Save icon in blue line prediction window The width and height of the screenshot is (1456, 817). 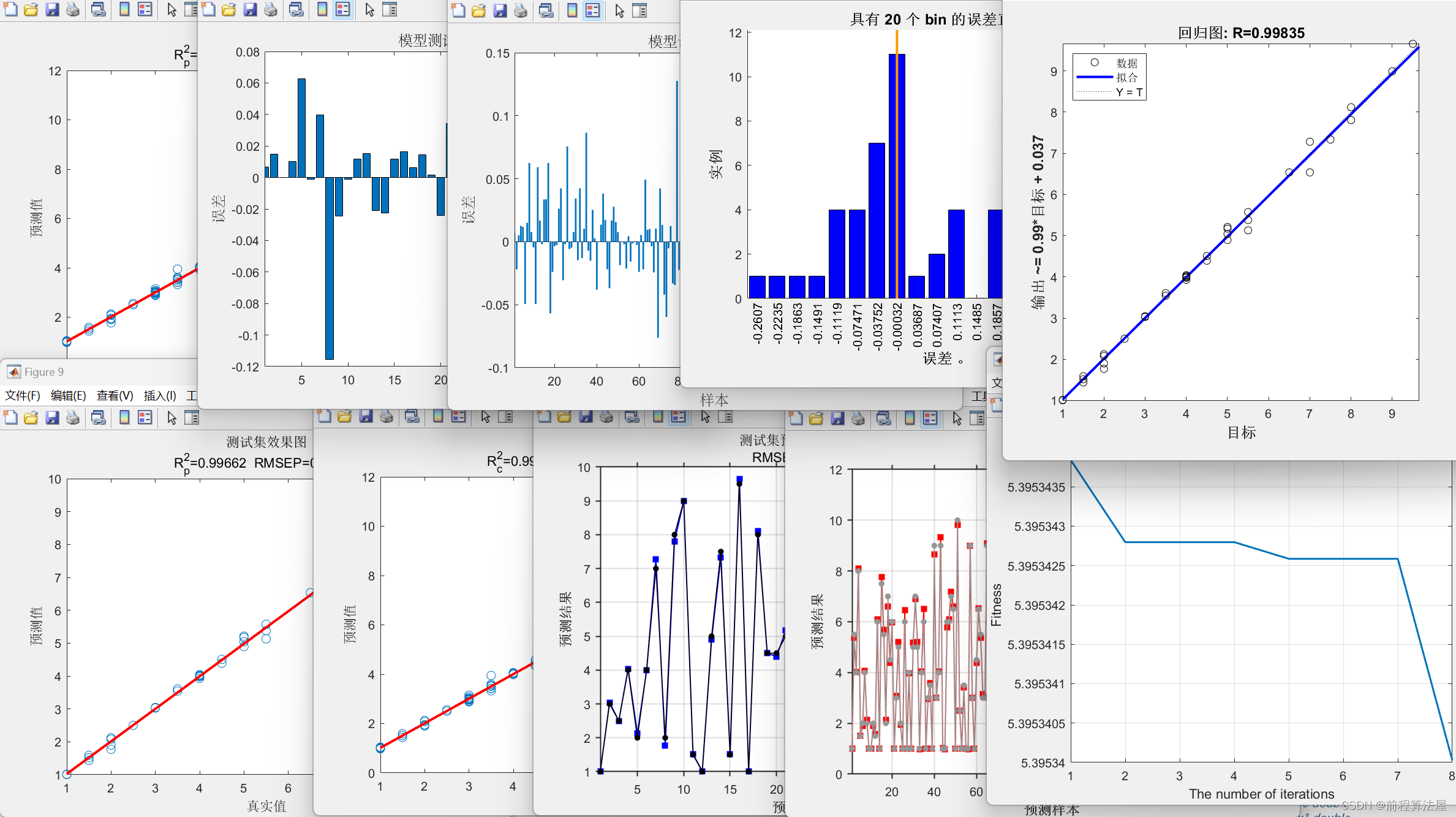click(586, 417)
